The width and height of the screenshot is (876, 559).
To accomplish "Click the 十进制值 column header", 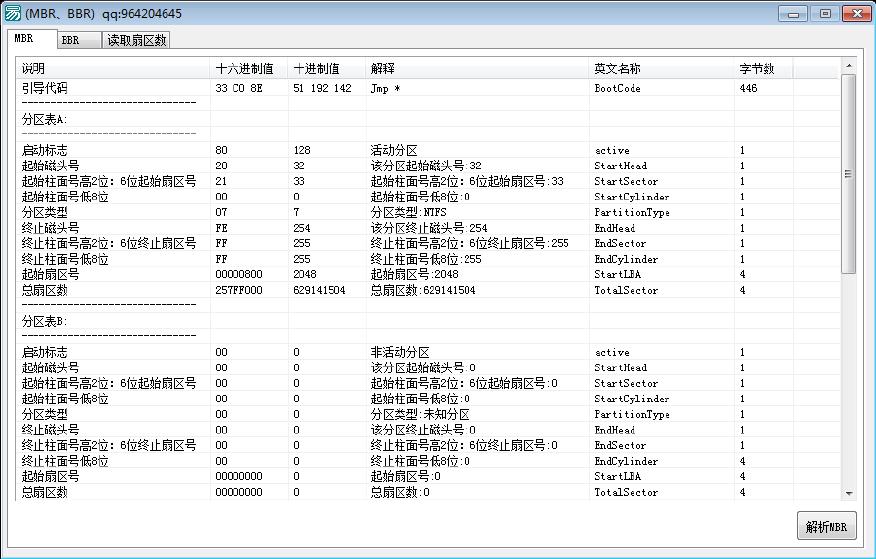I will (326, 69).
